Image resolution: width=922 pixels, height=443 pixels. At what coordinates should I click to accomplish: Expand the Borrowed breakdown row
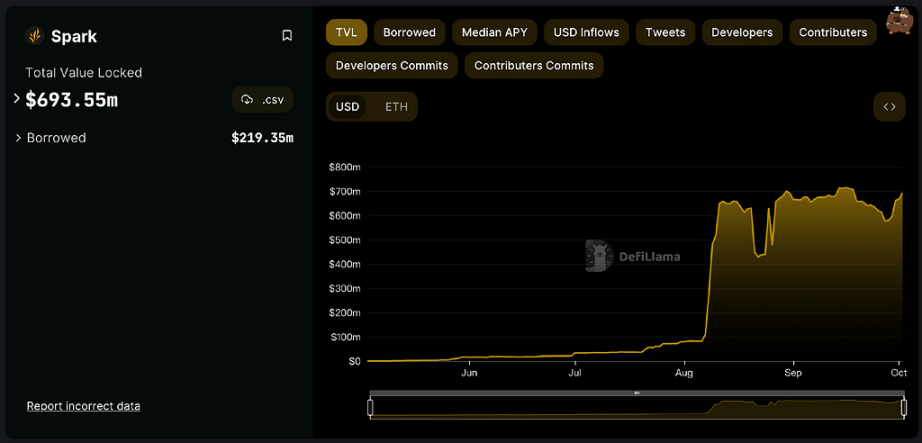click(19, 138)
